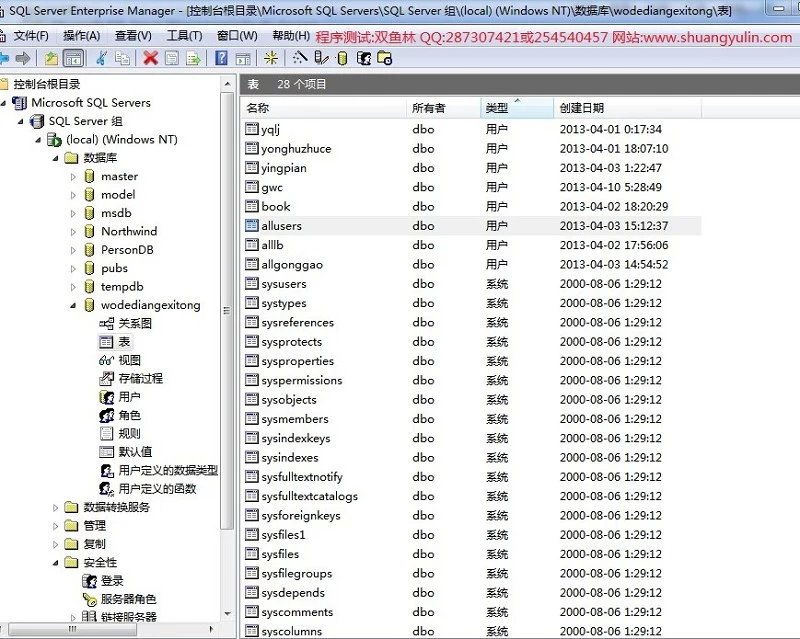Open the 查看(V) menu
The width and height of the screenshot is (800, 639).
coord(133,36)
